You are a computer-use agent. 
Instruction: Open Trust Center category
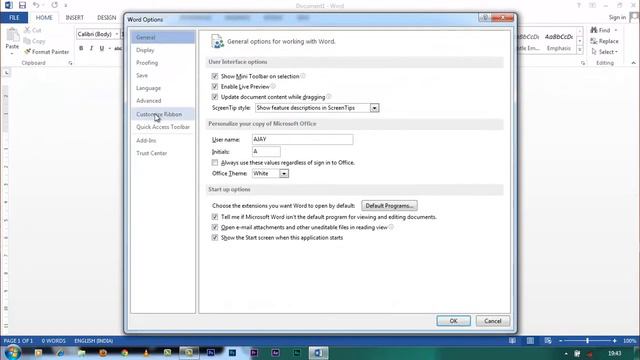[163, 153]
